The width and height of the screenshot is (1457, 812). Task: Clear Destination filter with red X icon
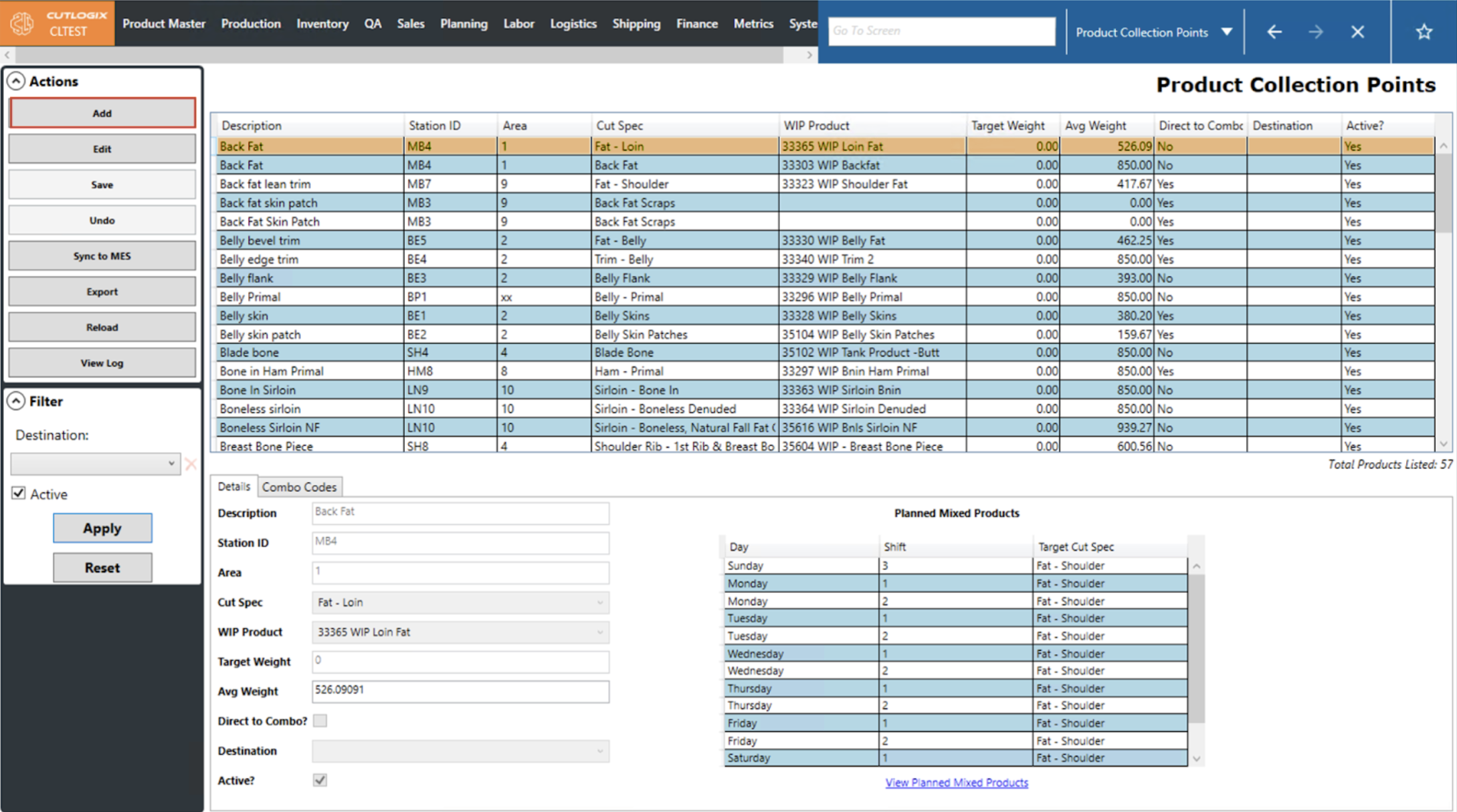[x=191, y=464]
